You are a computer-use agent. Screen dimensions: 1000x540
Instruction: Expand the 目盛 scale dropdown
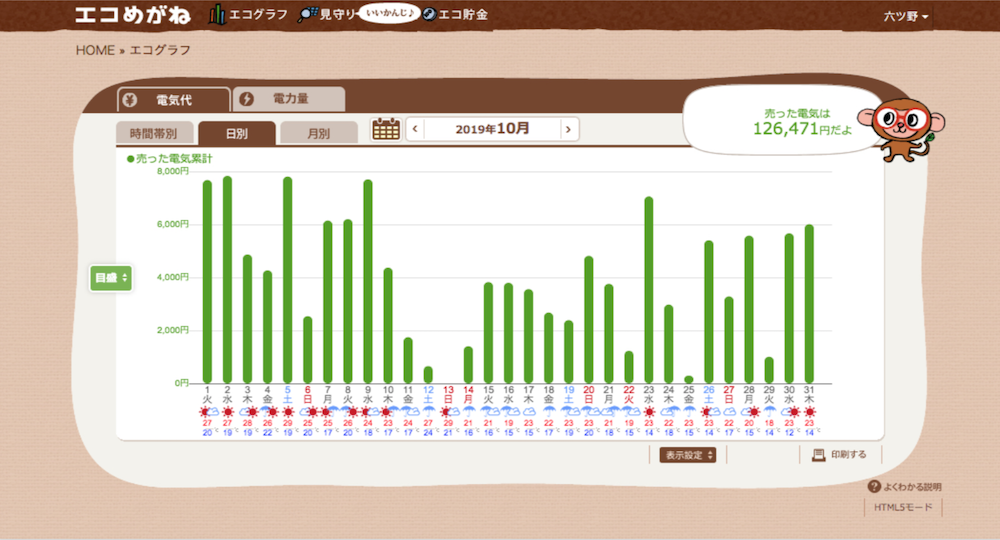[x=111, y=278]
